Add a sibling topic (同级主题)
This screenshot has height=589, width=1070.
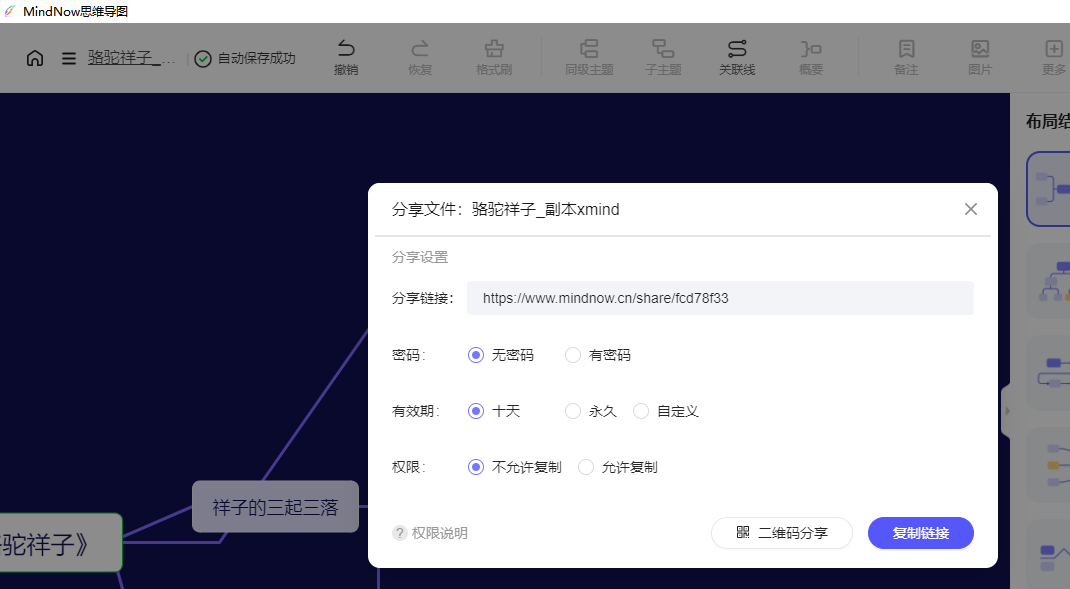point(589,57)
